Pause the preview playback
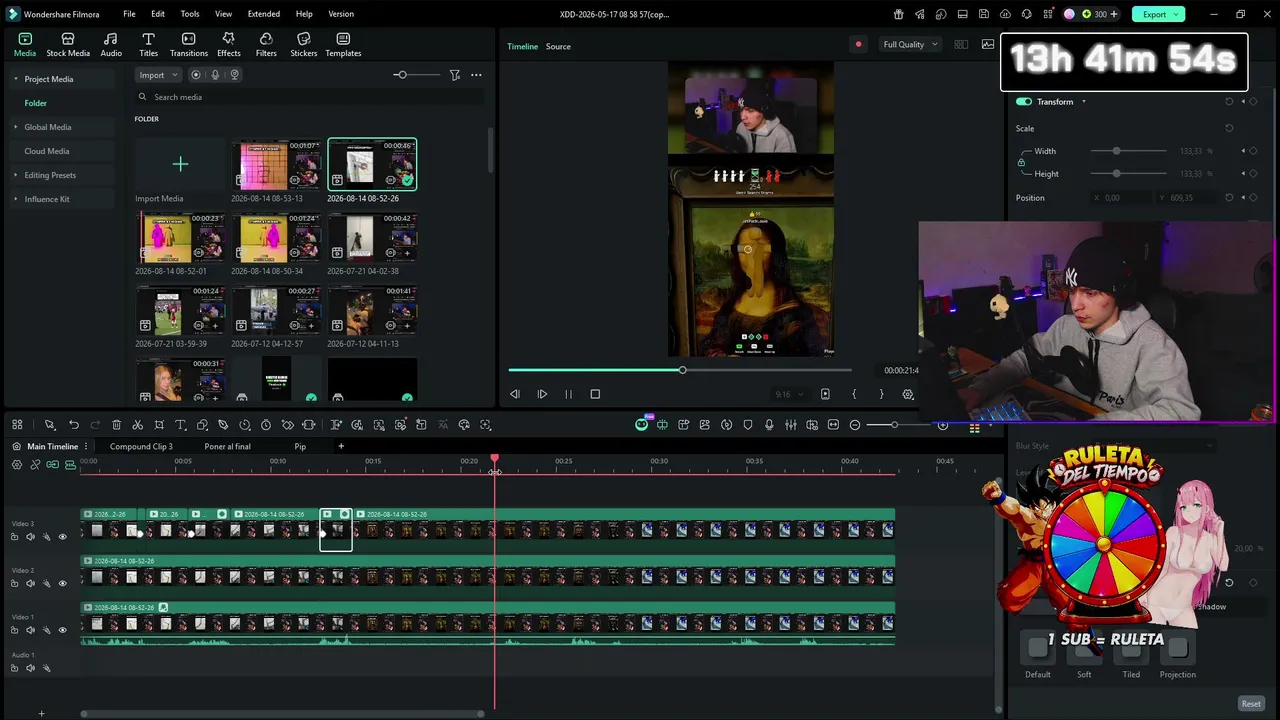The height and width of the screenshot is (720, 1280). 568,394
